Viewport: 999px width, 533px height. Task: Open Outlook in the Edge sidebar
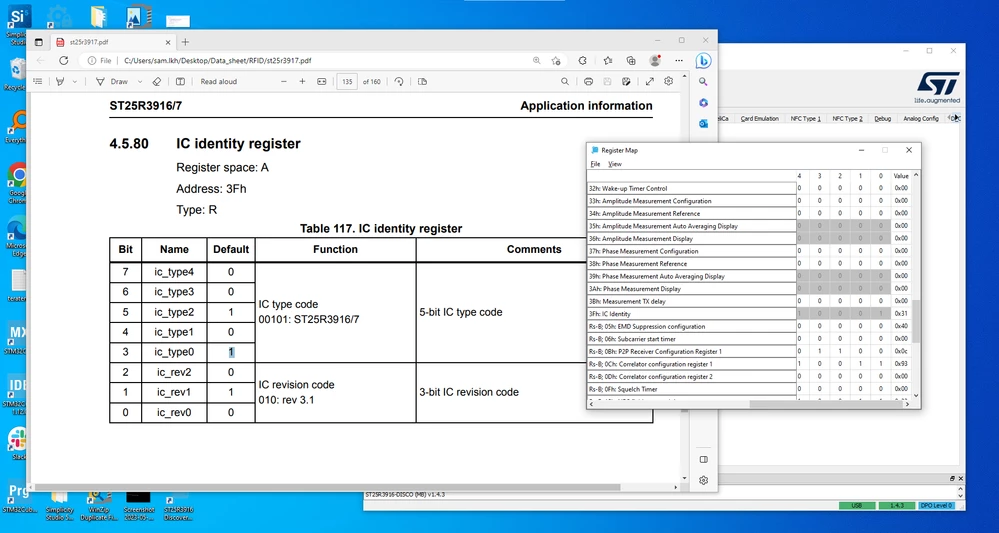[x=703, y=124]
